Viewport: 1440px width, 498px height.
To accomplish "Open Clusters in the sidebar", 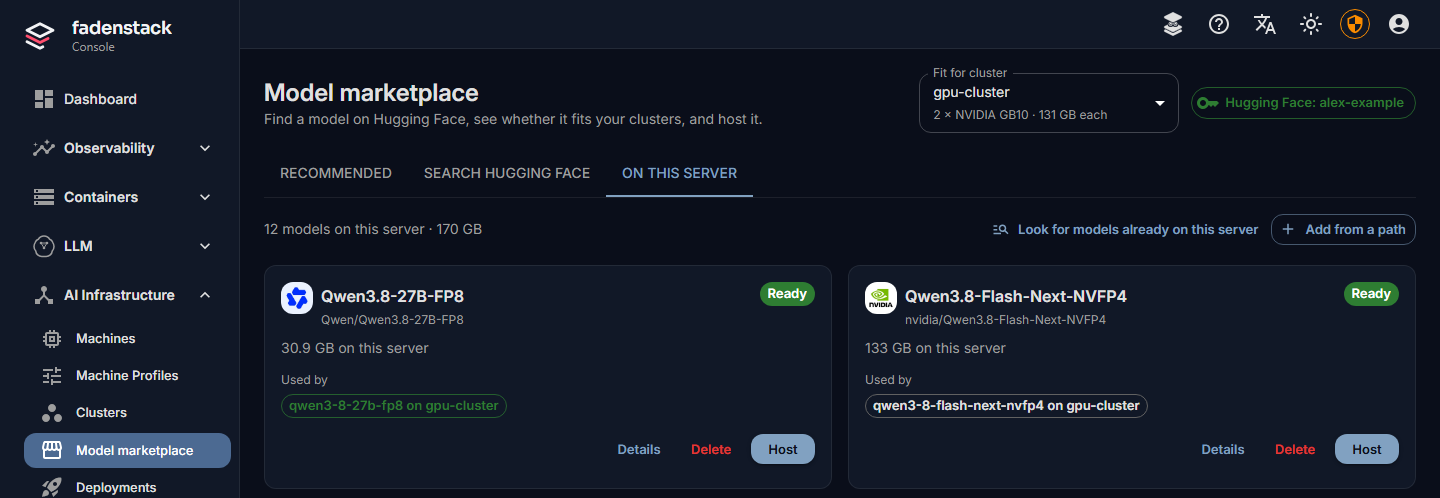I will (x=127, y=413).
